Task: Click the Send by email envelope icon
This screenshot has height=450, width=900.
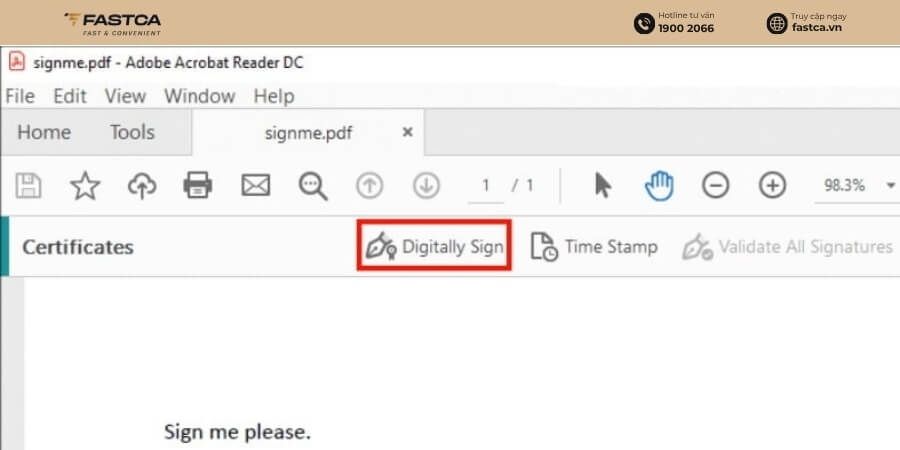Action: [255, 186]
